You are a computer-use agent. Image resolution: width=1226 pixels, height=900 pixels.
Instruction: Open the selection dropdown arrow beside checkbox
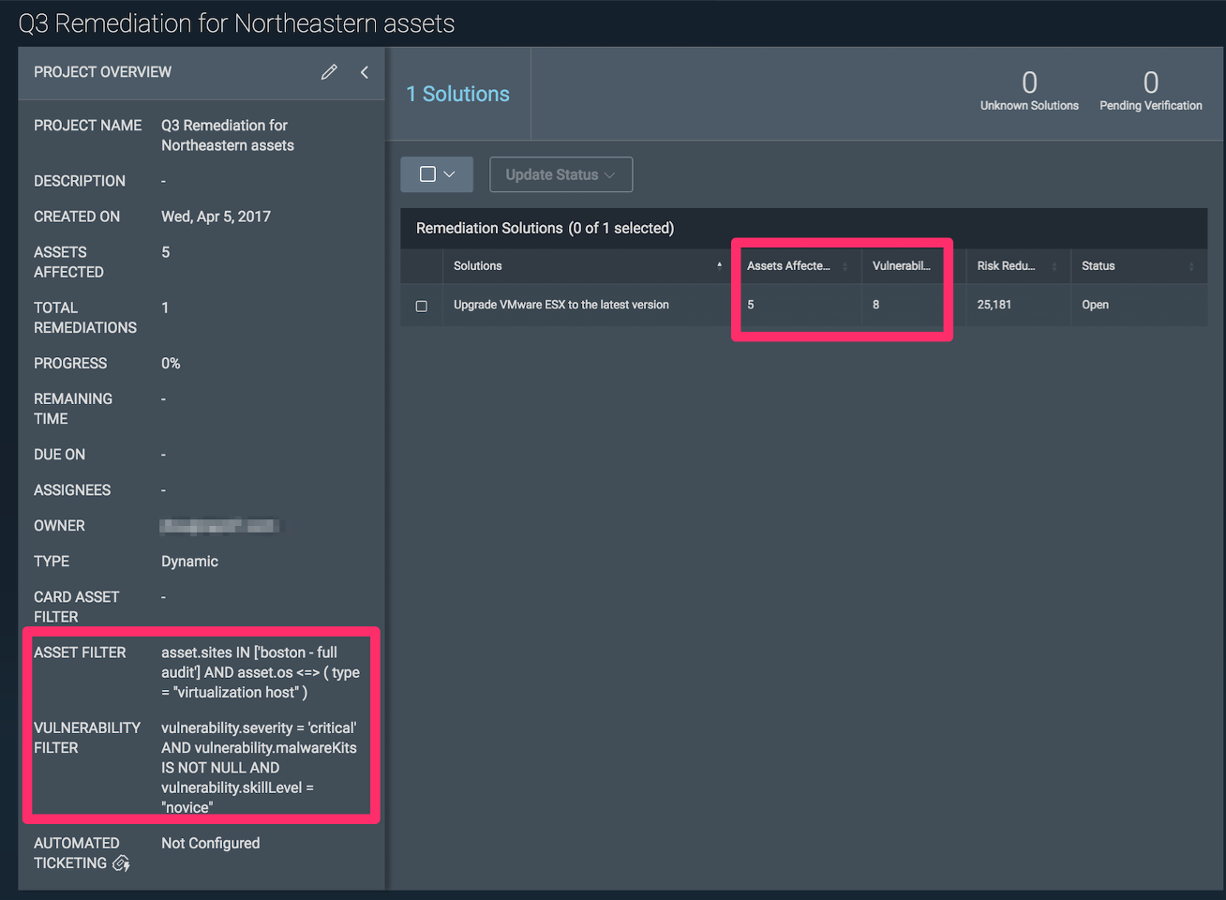[450, 174]
